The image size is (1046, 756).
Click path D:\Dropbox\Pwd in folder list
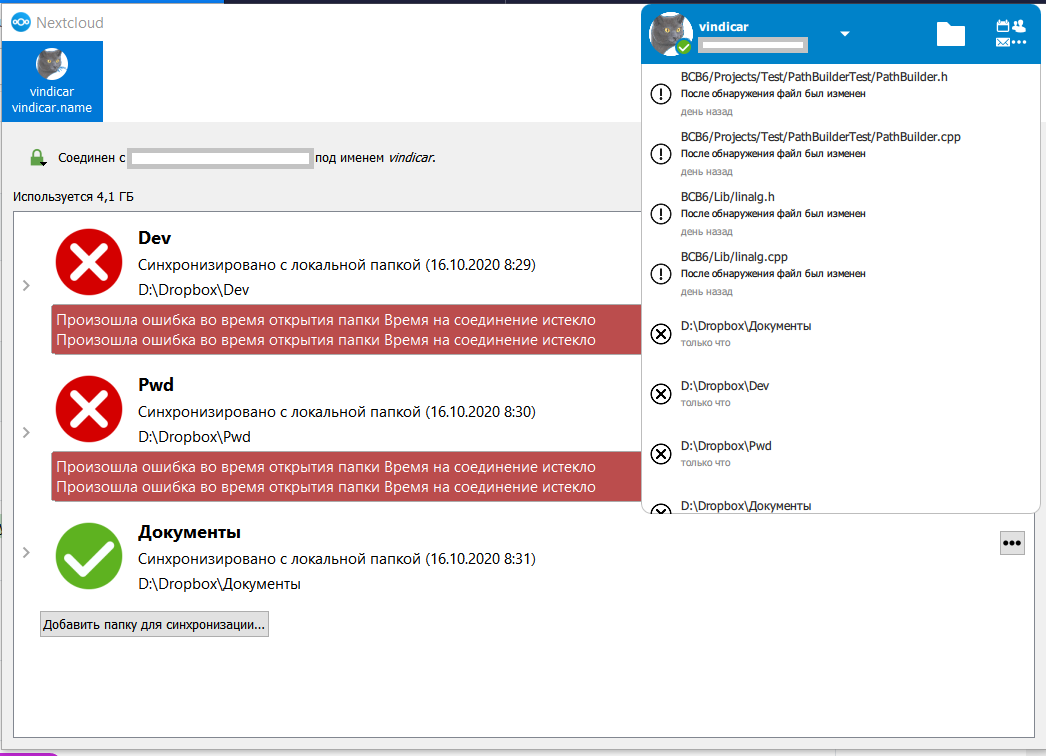(194, 437)
